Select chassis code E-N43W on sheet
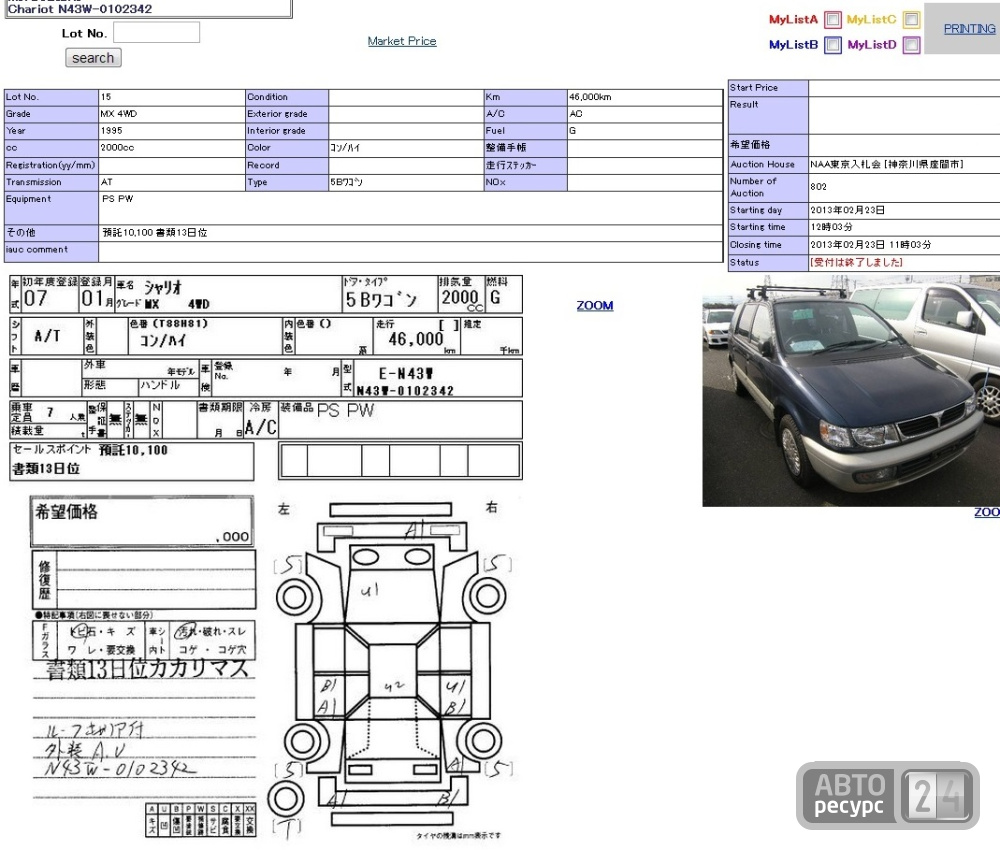Screen dimensions: 1000x850 [406, 374]
